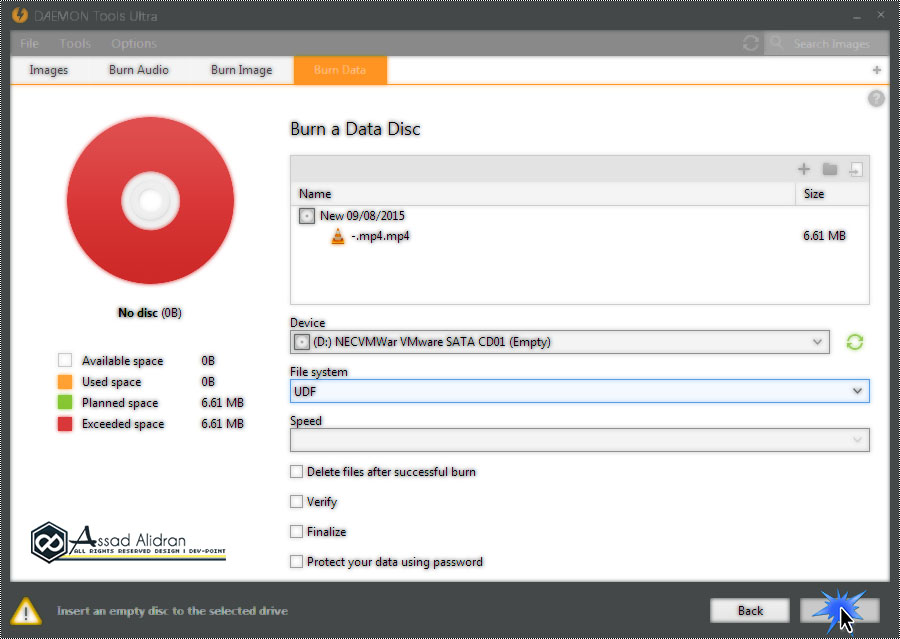
Task: Open the Tools menu
Action: [75, 44]
